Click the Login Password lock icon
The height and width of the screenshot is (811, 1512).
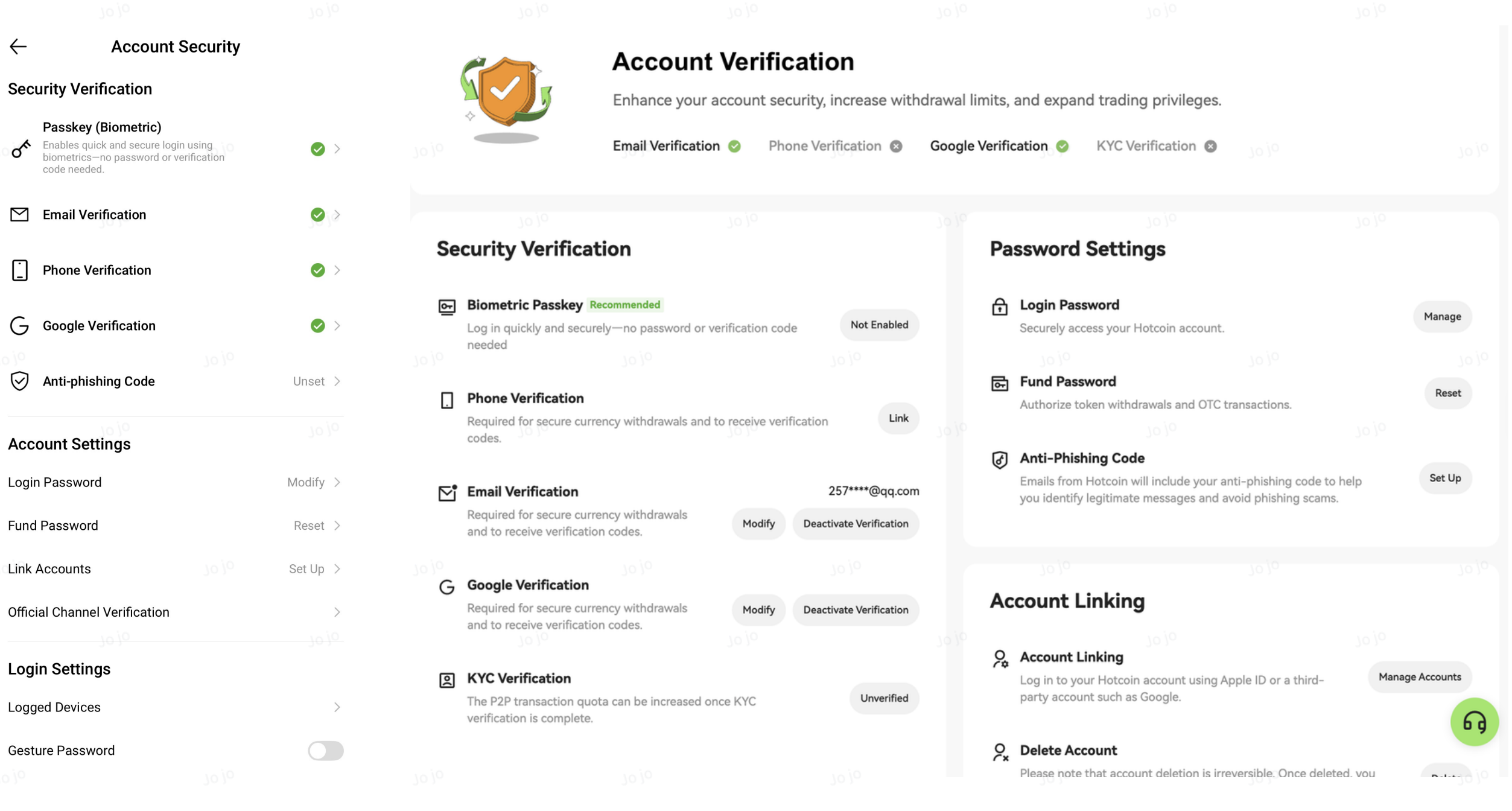coord(999,307)
